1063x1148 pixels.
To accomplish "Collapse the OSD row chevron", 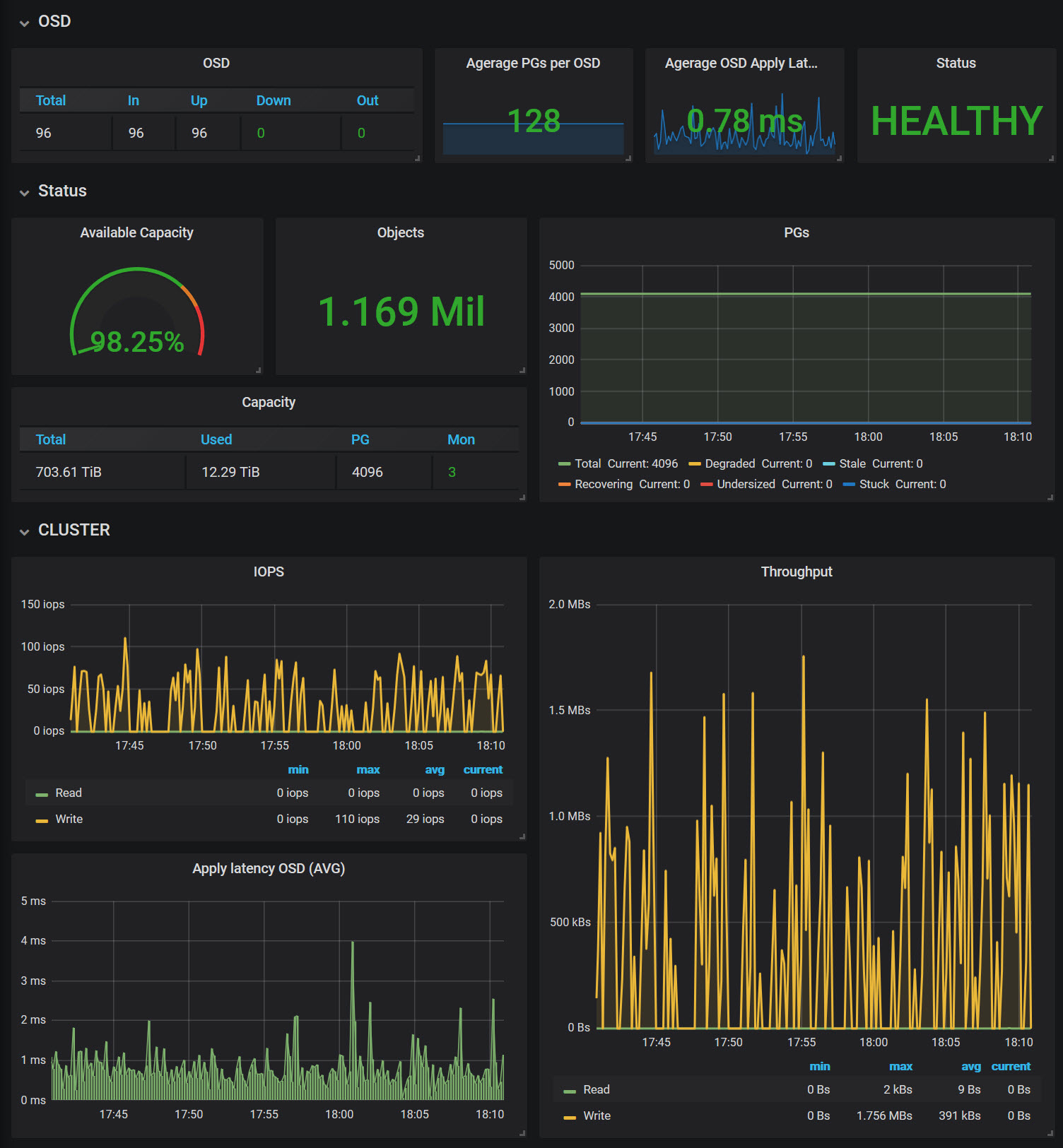I will pos(25,23).
